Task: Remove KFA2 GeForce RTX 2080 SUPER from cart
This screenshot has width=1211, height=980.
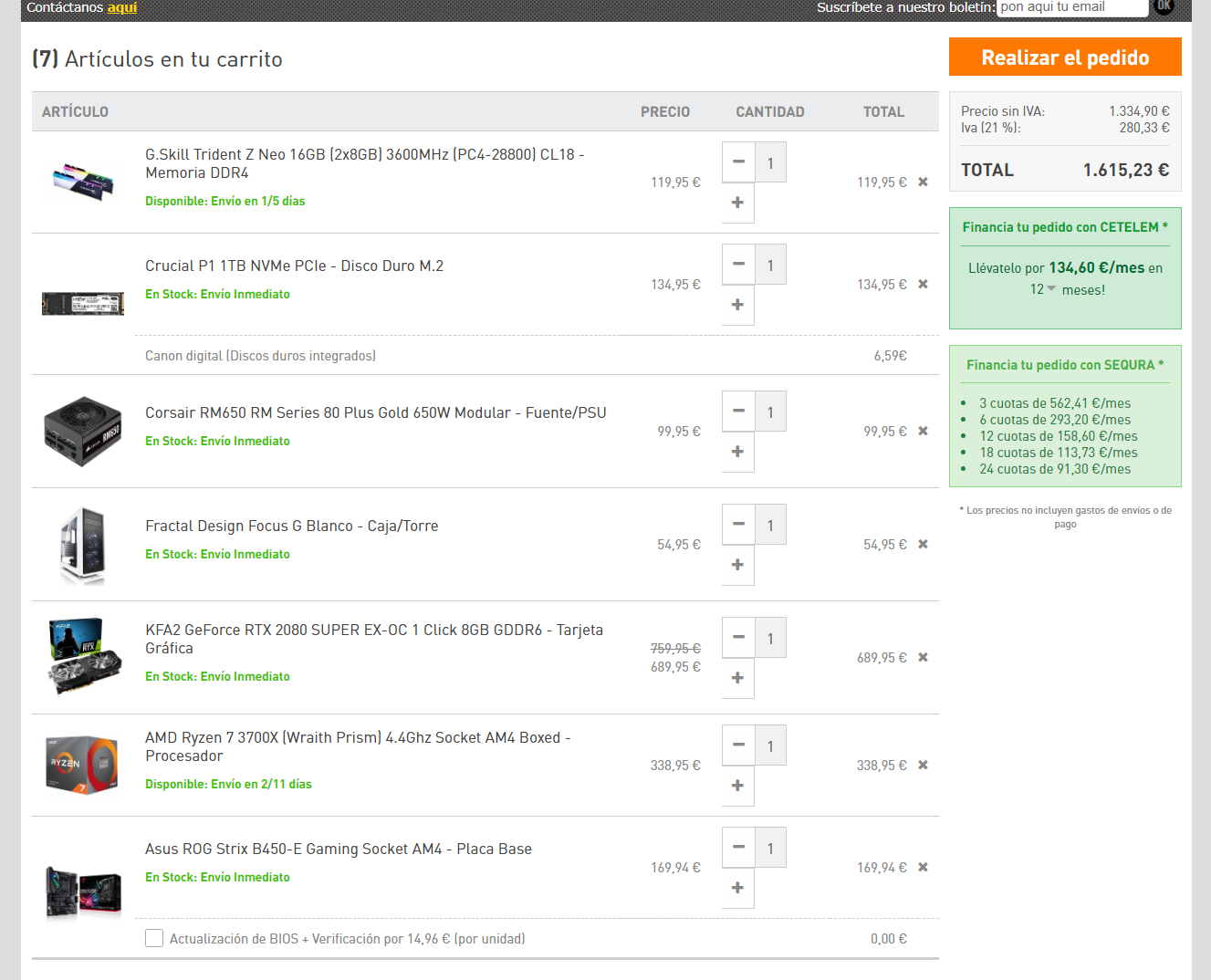Action: [923, 658]
